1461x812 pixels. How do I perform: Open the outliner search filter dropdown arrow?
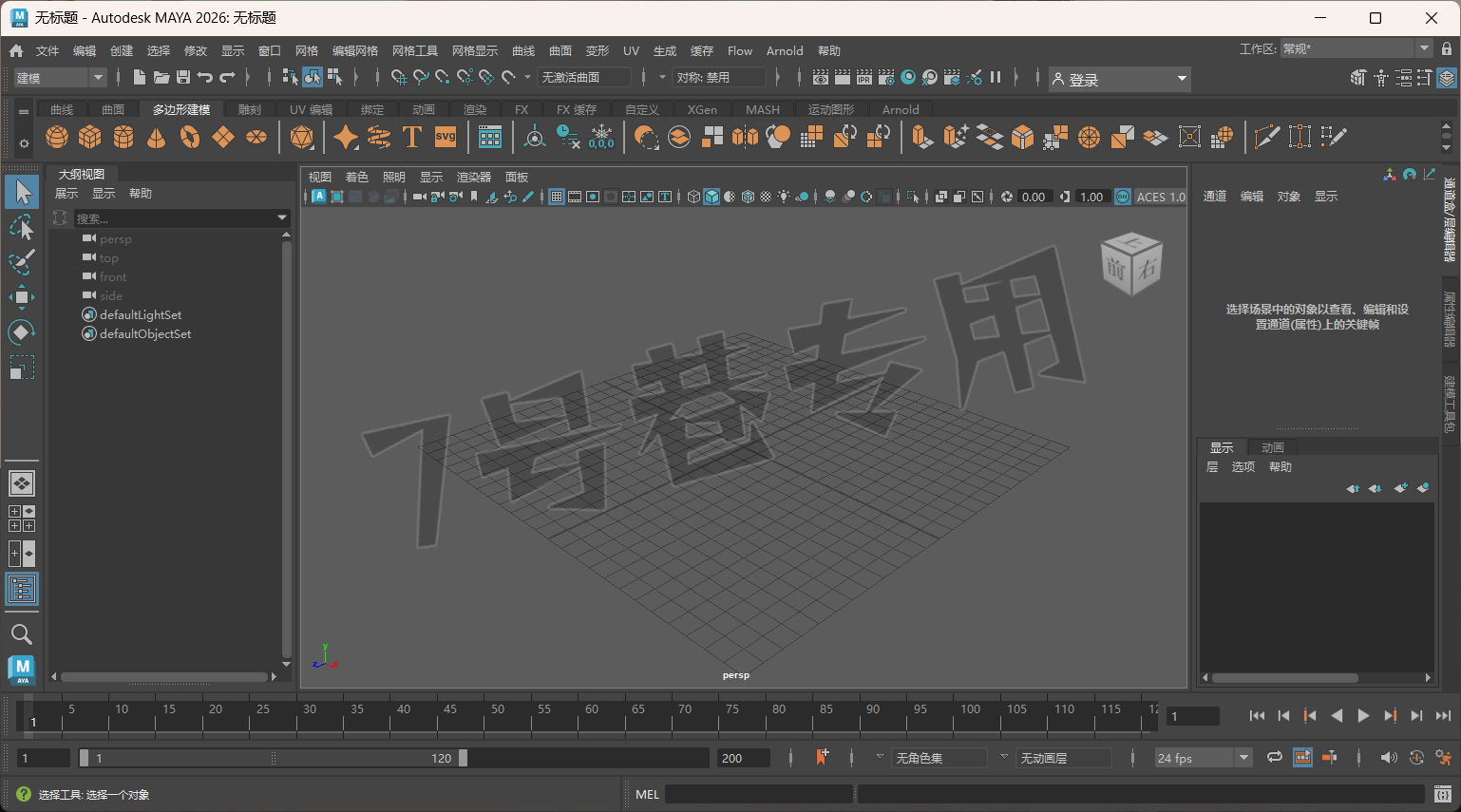tap(282, 218)
